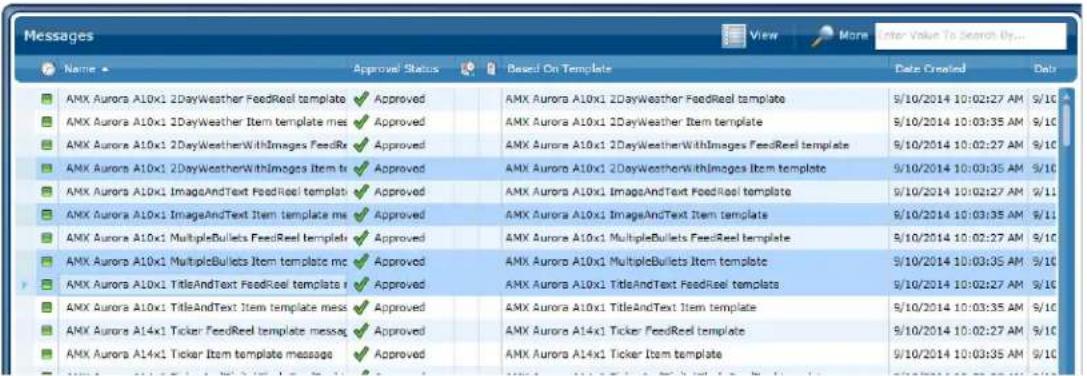Open the View layout icon
This screenshot has width=1087, height=376.
(733, 36)
